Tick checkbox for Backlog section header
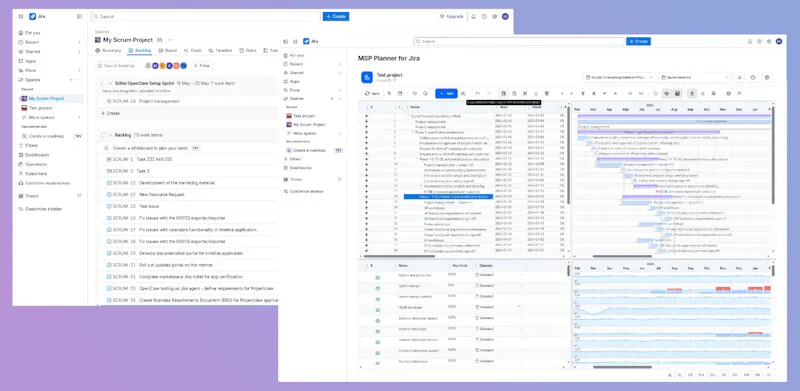The height and width of the screenshot is (391, 800). click(x=103, y=135)
